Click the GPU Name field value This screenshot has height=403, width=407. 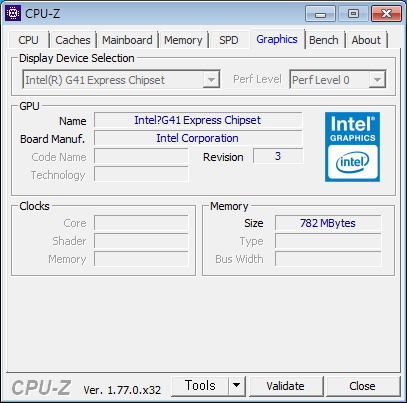coord(198,120)
